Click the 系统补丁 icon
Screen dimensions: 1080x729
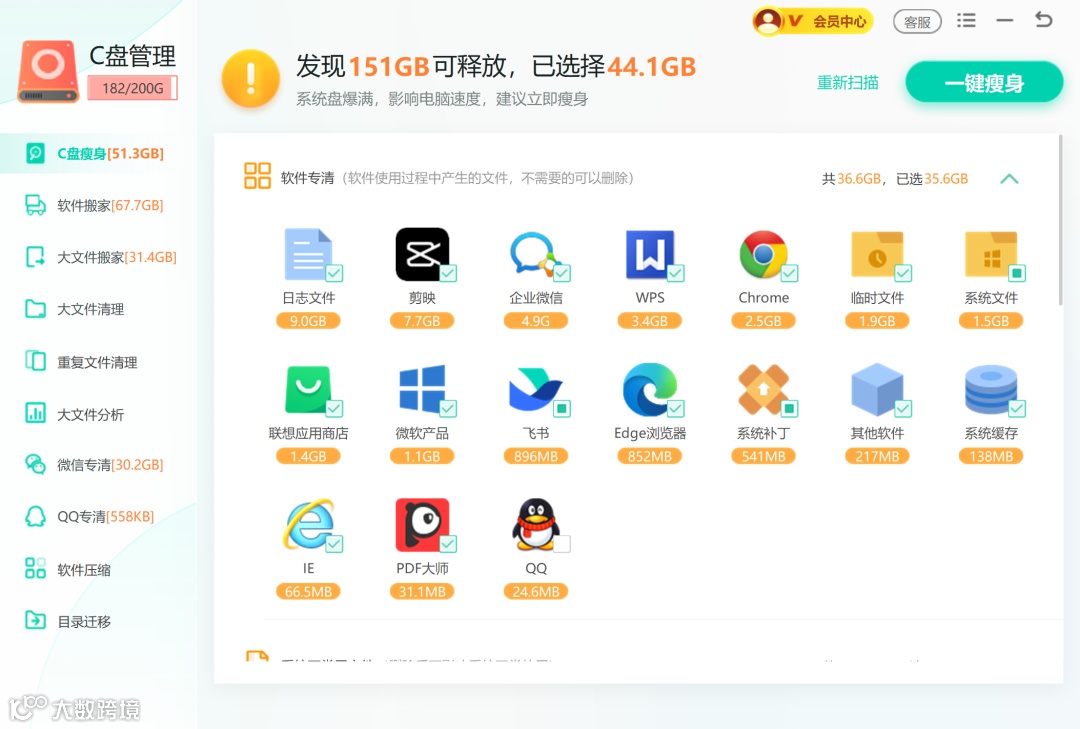(763, 389)
